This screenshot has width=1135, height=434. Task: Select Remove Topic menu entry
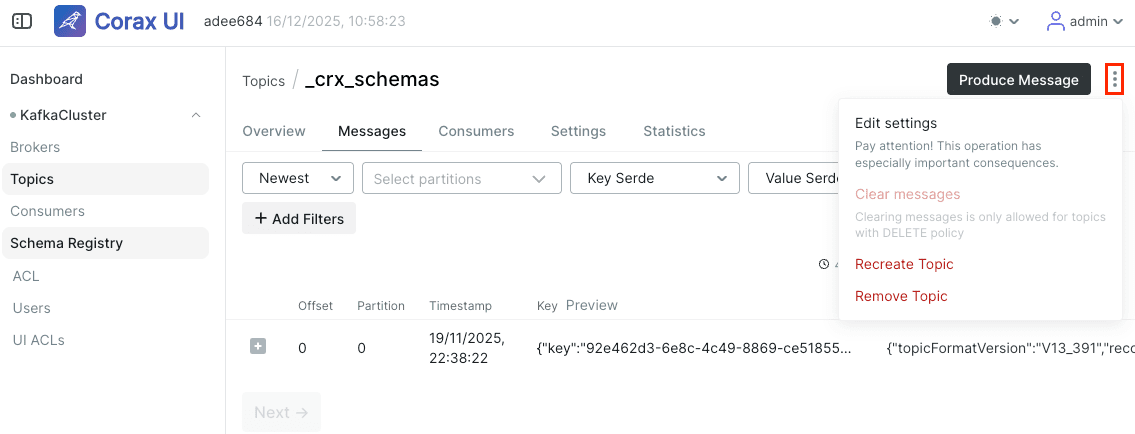tap(901, 296)
